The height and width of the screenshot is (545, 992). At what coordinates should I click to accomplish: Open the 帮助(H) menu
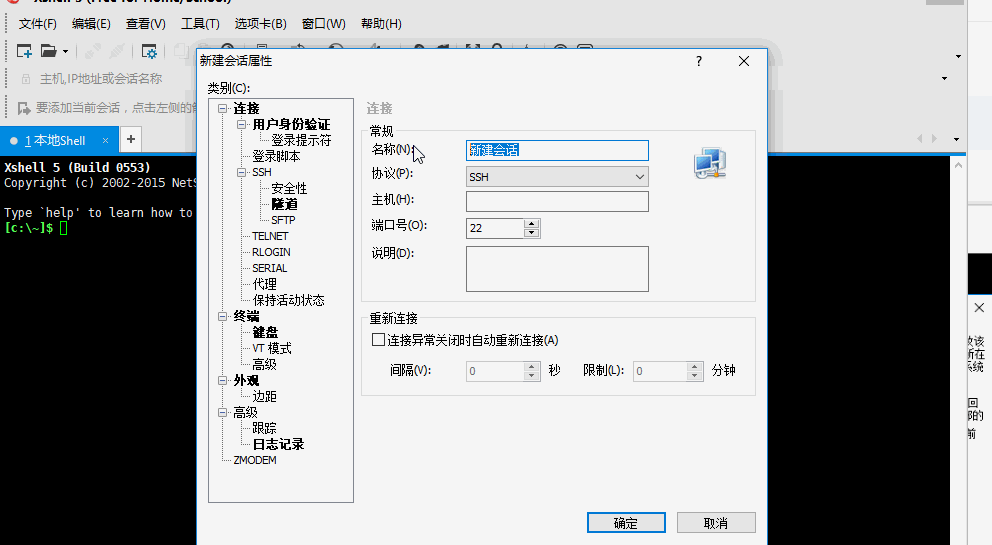(381, 24)
